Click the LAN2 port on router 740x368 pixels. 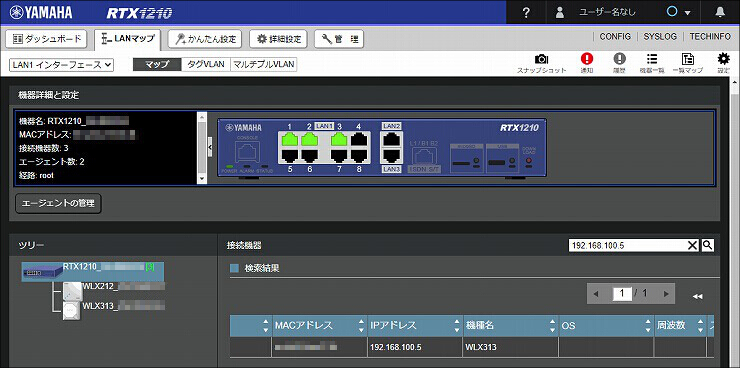pos(392,139)
